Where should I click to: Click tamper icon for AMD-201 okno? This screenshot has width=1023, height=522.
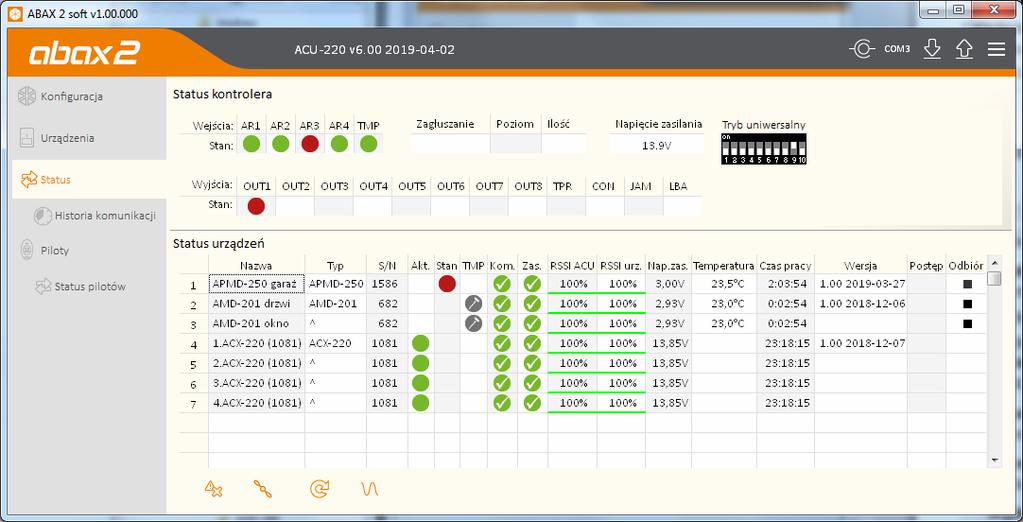(x=474, y=323)
